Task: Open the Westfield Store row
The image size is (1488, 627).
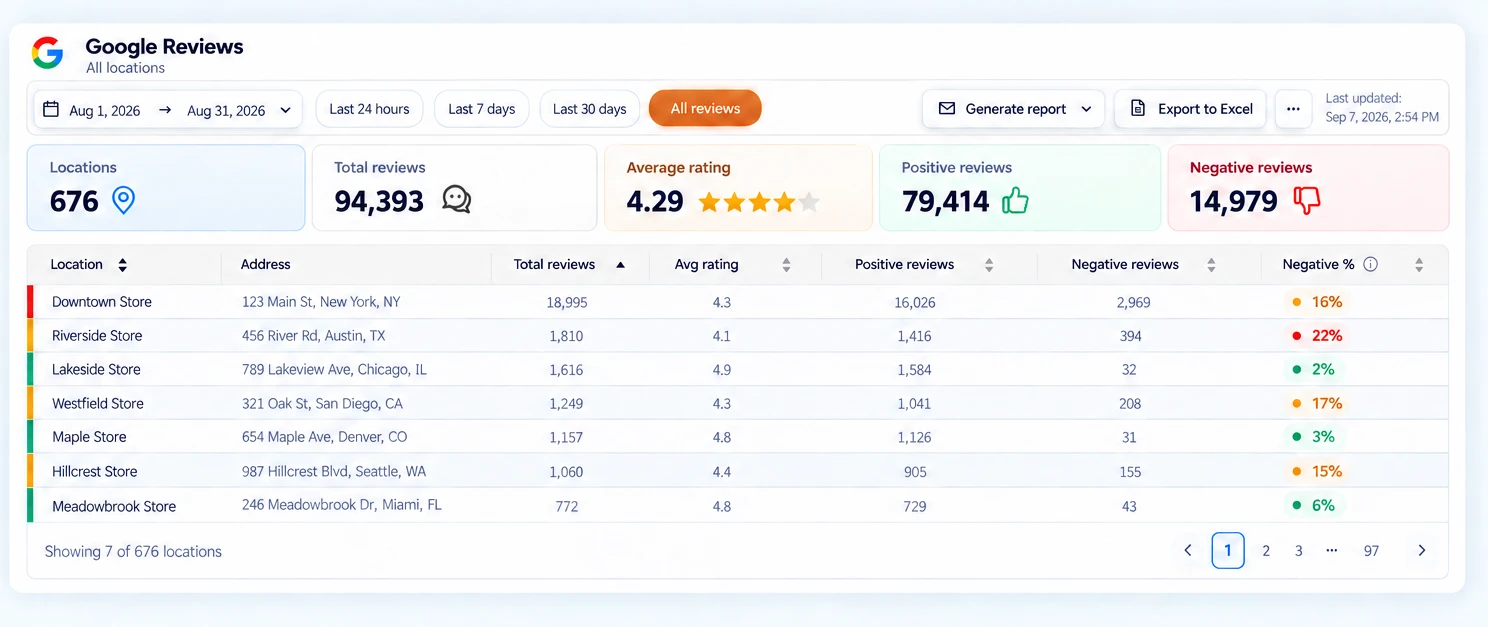Action: (738, 403)
